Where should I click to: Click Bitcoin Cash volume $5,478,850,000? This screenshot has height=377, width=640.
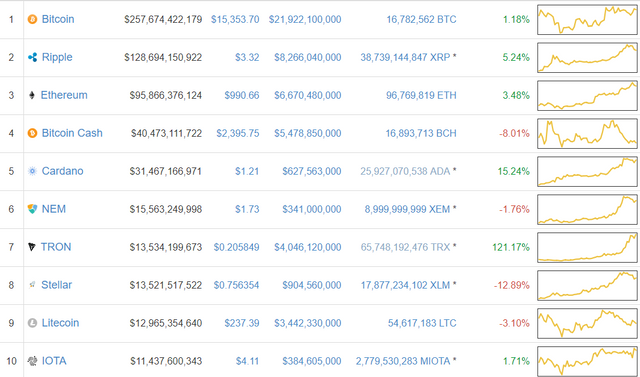tap(308, 133)
